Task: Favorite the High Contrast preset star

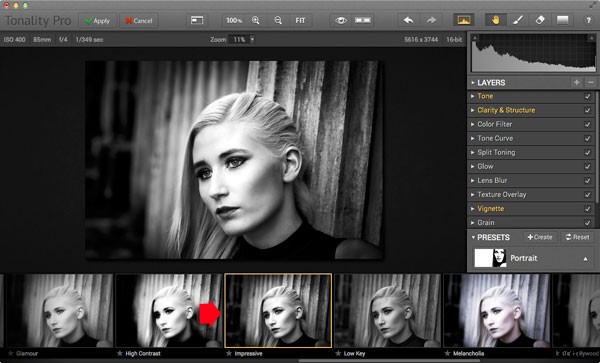Action: pyautogui.click(x=120, y=353)
